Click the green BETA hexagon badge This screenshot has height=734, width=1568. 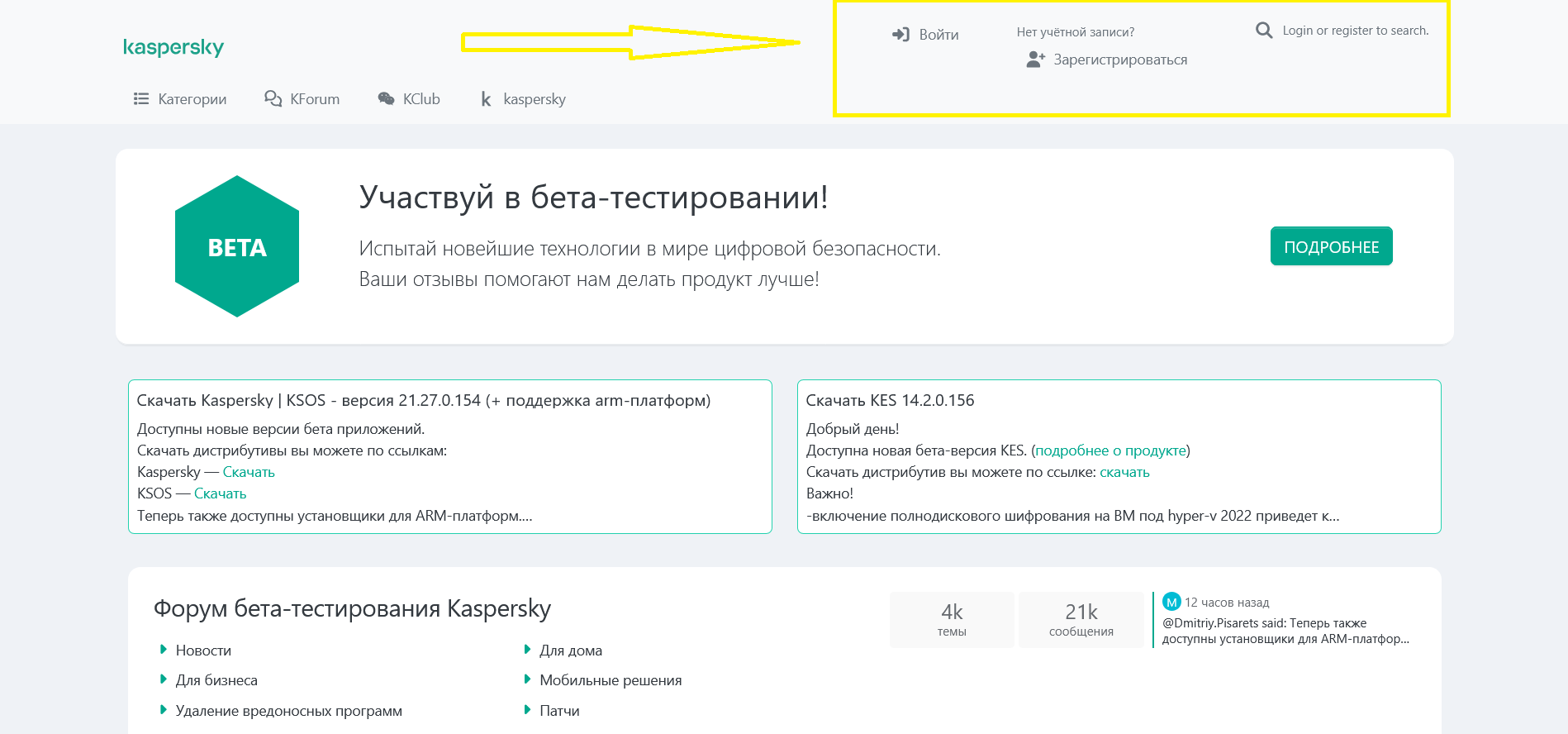click(x=237, y=246)
